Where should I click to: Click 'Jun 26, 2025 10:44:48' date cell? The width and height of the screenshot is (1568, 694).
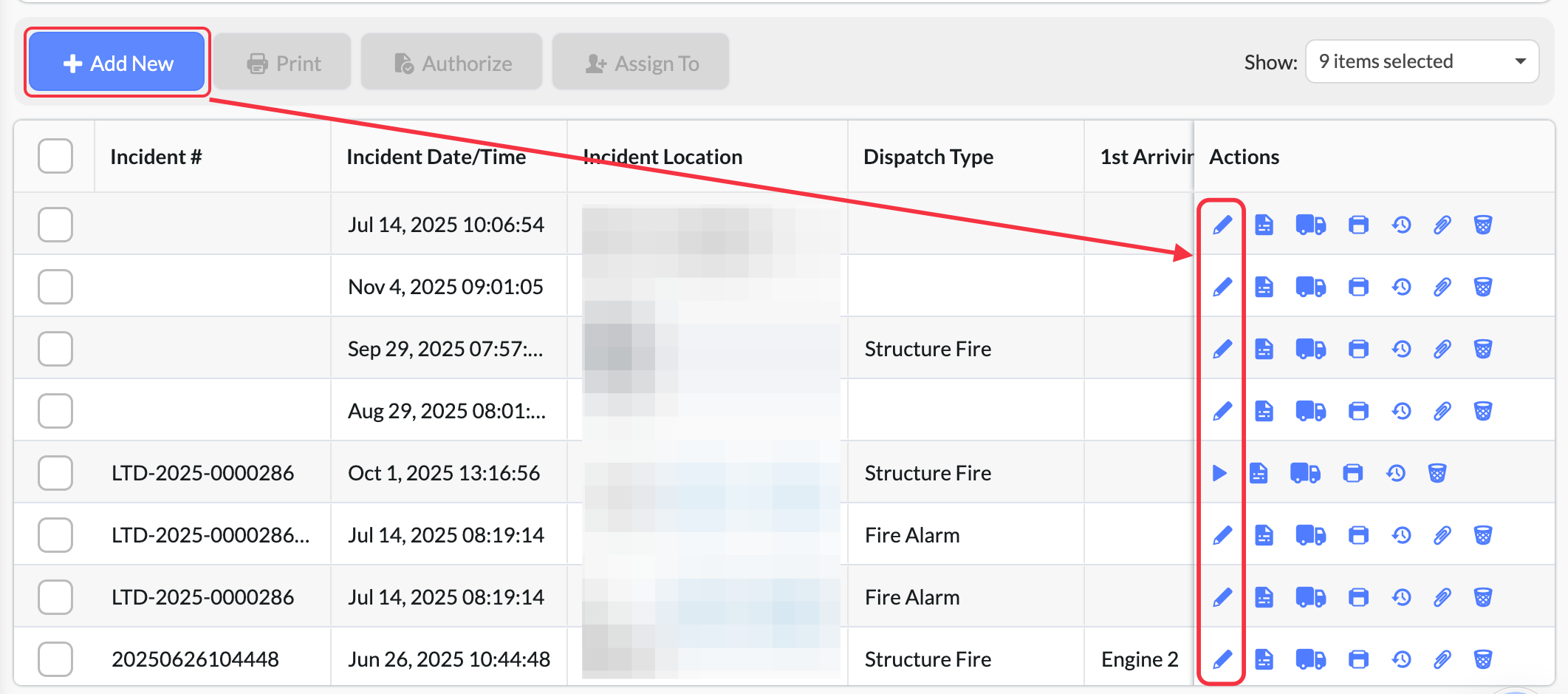[x=449, y=659]
